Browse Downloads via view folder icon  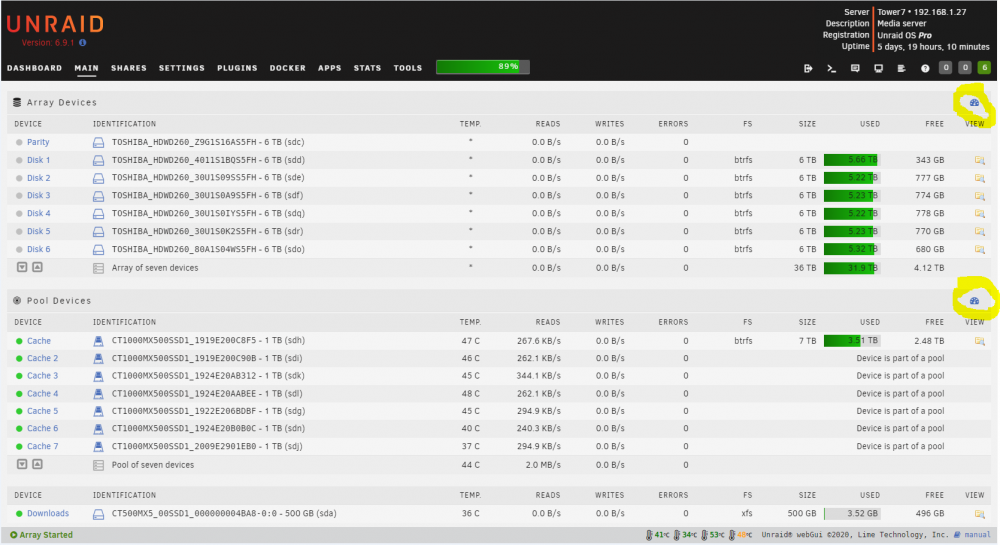pos(979,514)
